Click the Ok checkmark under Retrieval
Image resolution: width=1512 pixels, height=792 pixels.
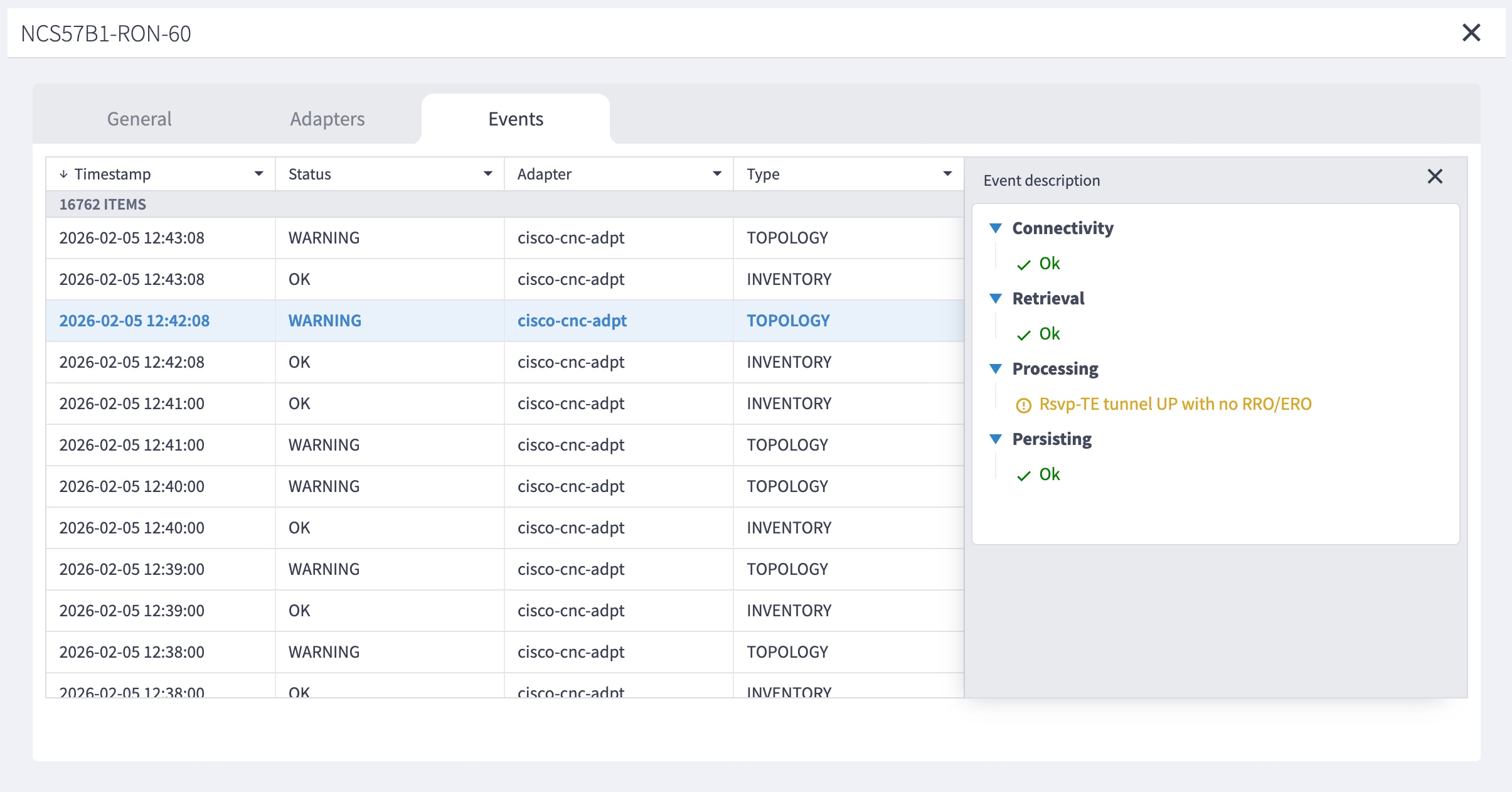click(x=1024, y=334)
